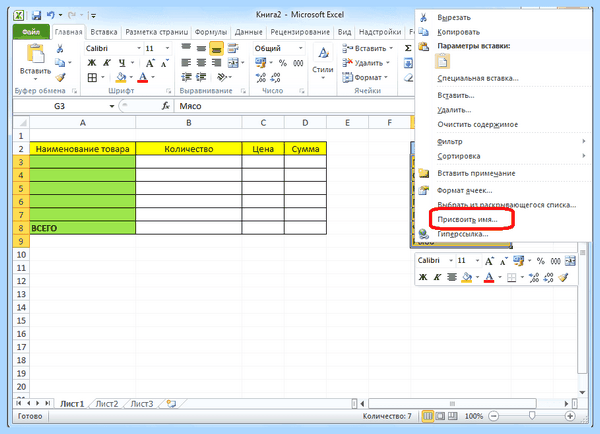Click the Insert Function fx button
Viewport: 600px width, 434px height.
click(x=166, y=106)
